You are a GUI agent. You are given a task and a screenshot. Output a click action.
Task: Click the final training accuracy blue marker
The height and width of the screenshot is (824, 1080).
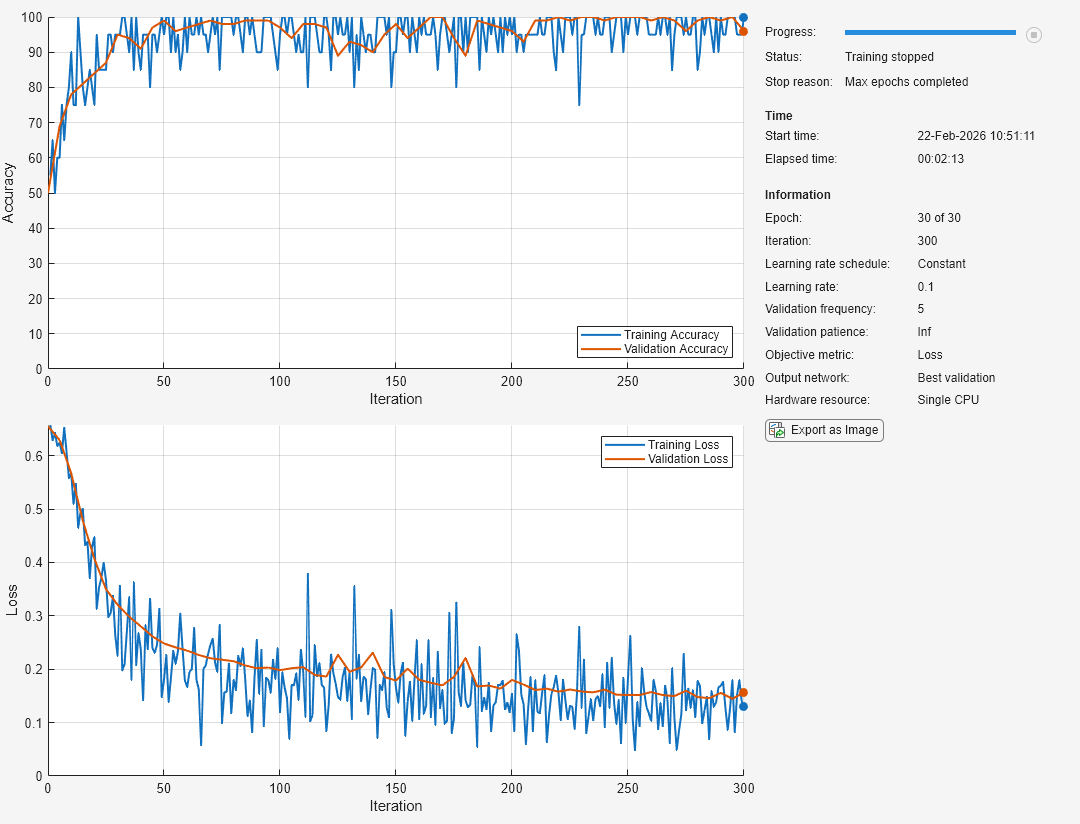click(x=743, y=17)
